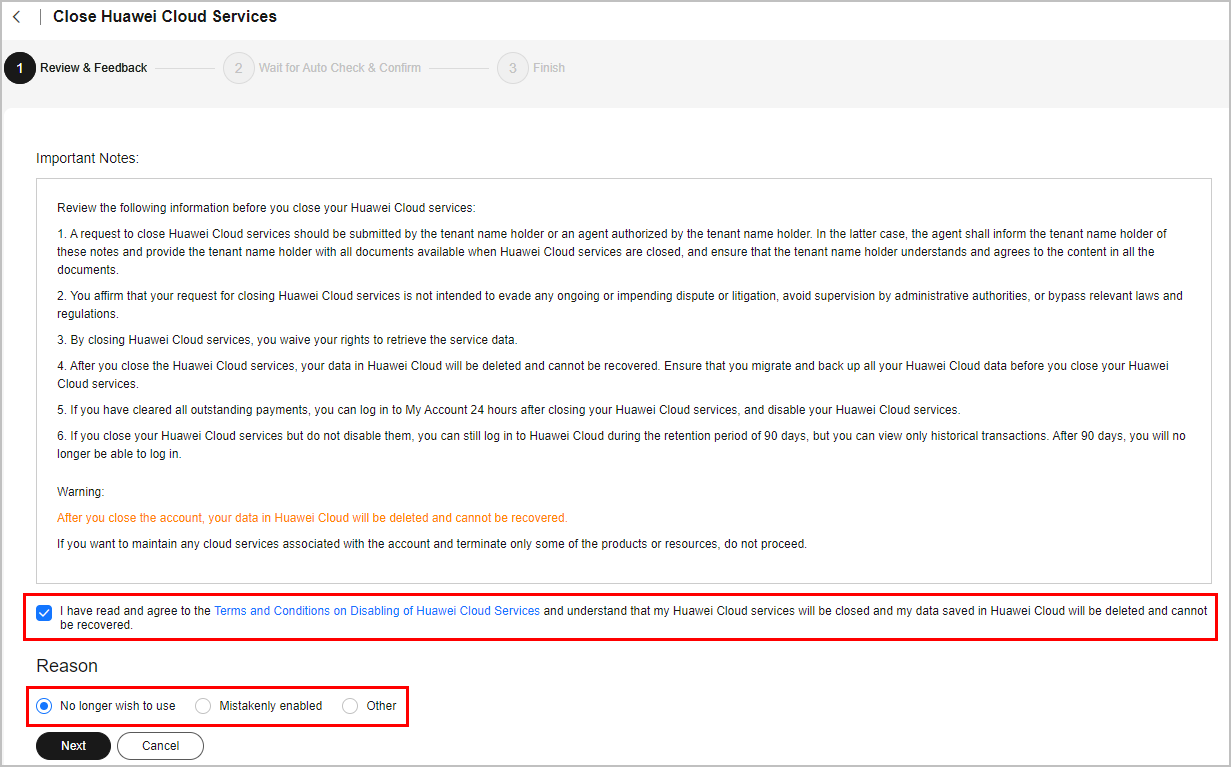Click note 3 about waiving service data rights

tap(287, 340)
